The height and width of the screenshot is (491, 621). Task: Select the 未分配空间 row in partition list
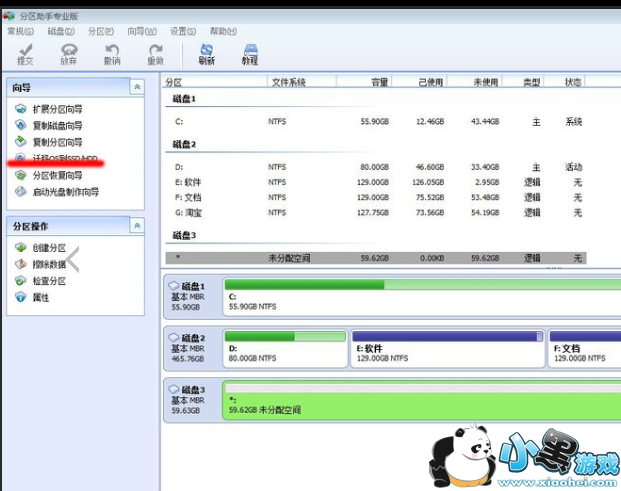tap(375, 258)
